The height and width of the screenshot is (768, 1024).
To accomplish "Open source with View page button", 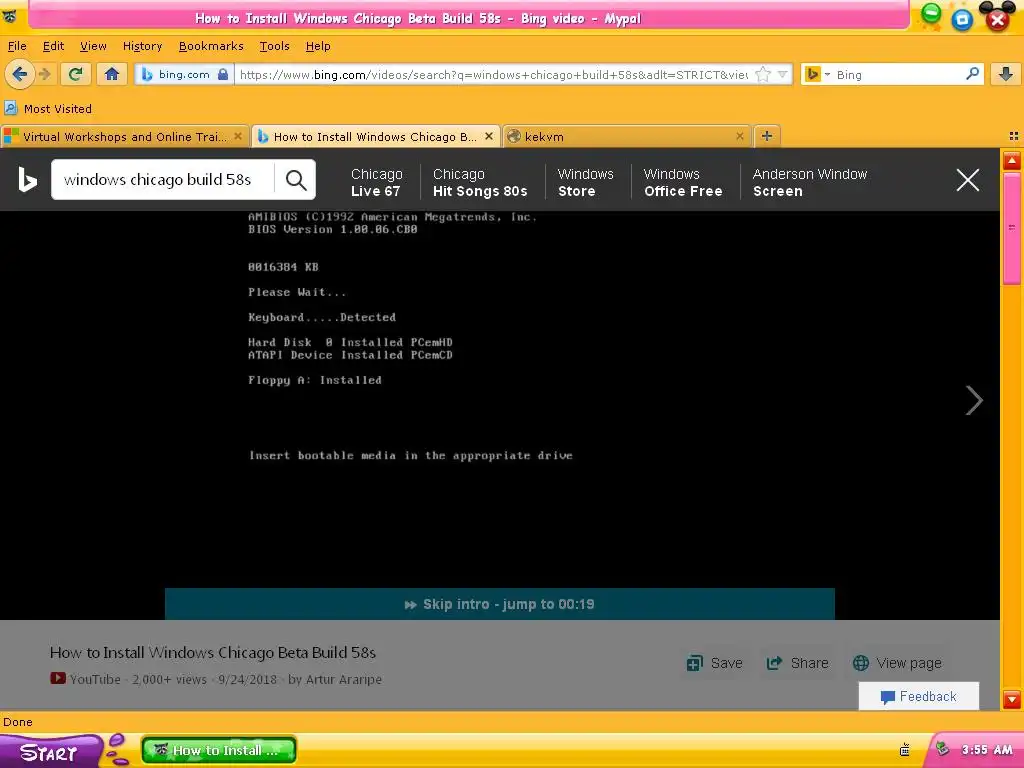I will (x=897, y=663).
